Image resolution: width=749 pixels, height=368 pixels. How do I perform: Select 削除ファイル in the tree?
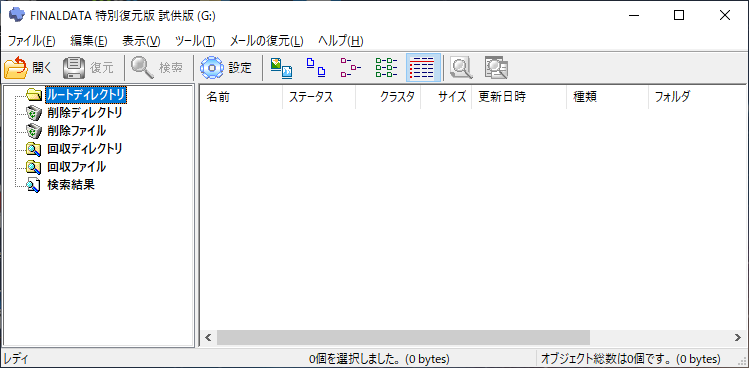(76, 130)
